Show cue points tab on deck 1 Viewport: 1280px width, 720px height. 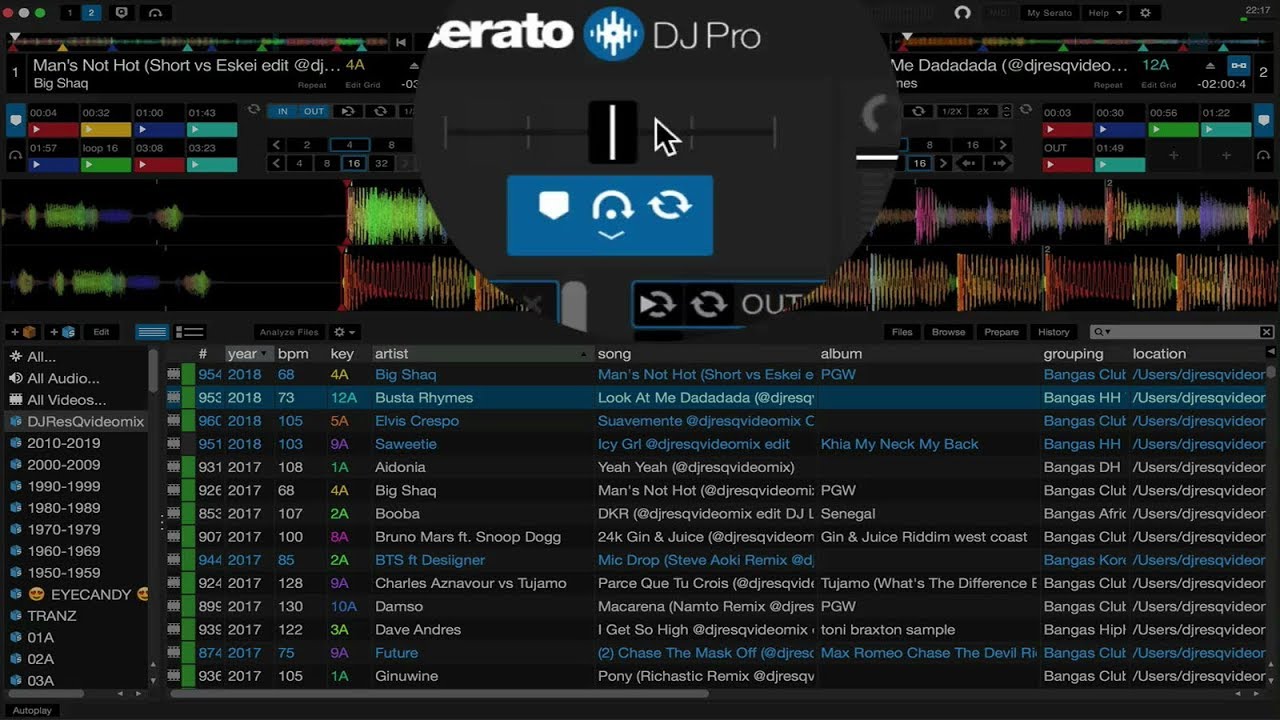click(x=16, y=122)
